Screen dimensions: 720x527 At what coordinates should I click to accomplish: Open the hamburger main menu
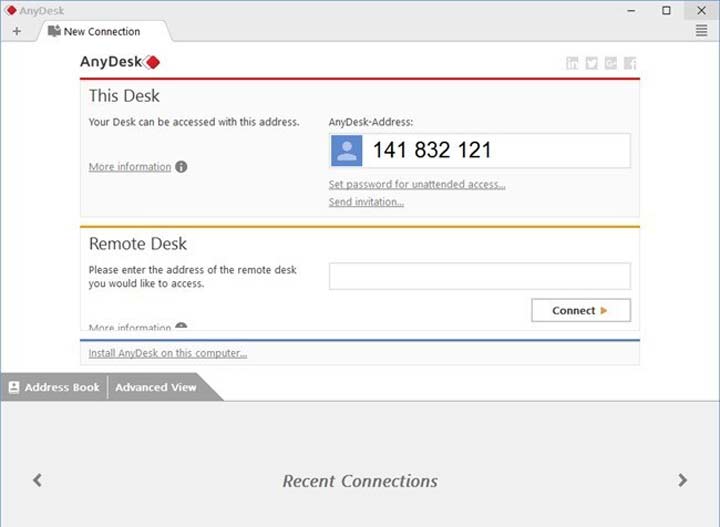tap(701, 31)
